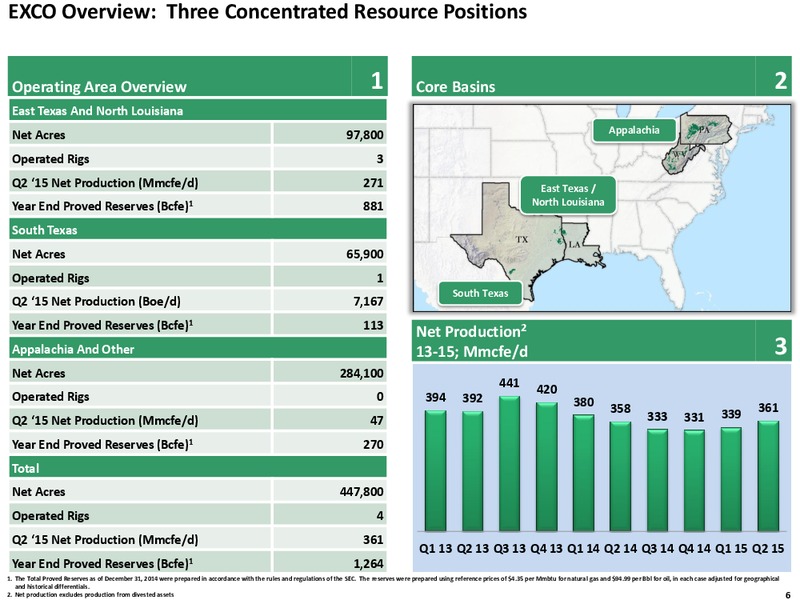This screenshot has width=800, height=600.
Task: Click the page number 6
Action: pos(788,594)
